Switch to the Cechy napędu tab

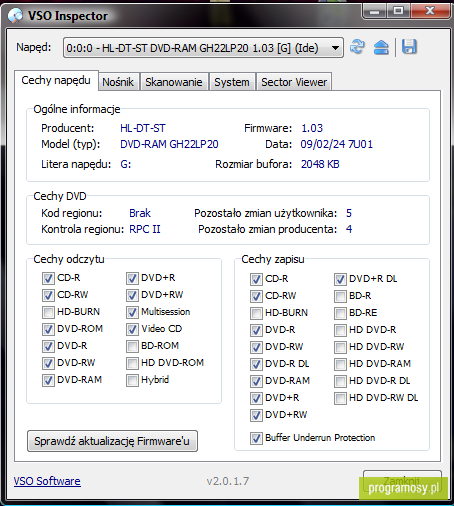tap(56, 80)
